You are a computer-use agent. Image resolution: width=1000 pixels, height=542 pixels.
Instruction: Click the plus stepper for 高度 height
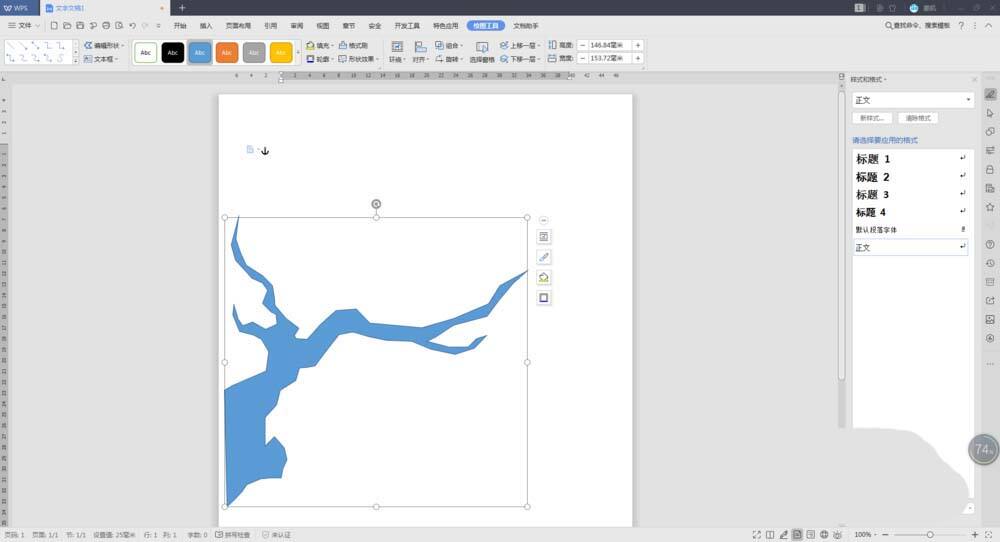pos(638,45)
